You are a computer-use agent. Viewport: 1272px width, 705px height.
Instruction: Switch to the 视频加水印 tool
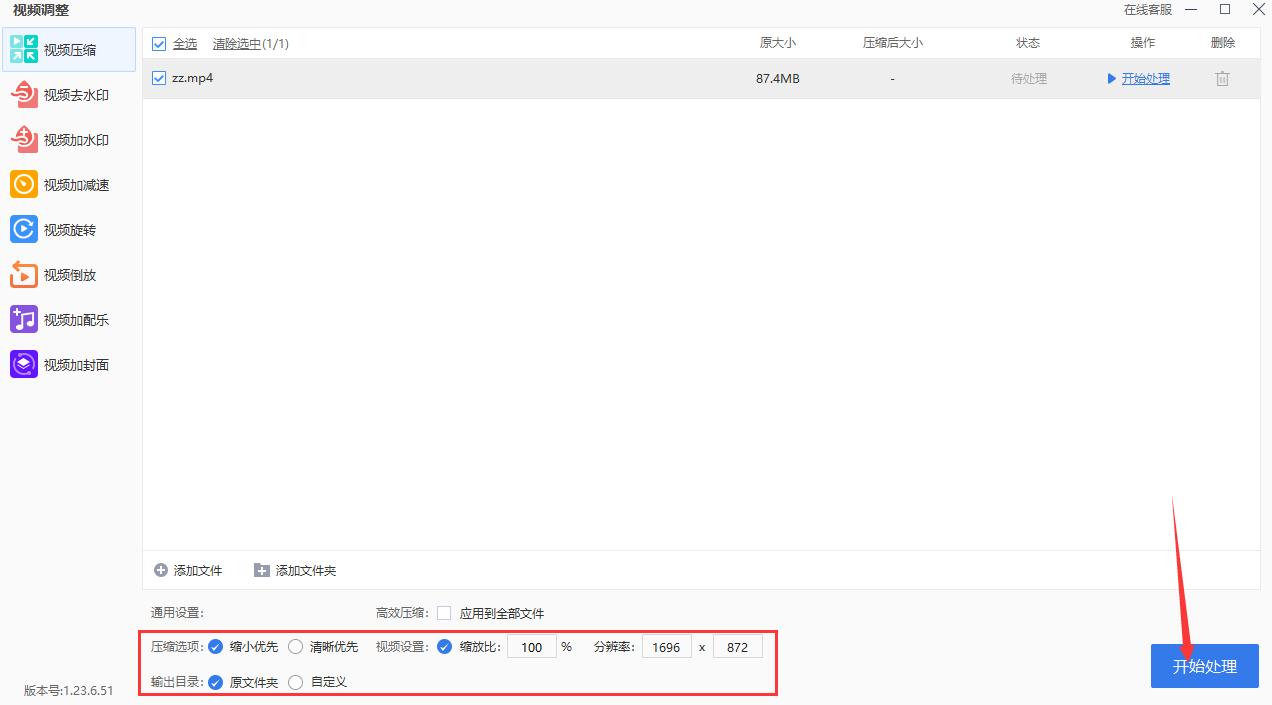(68, 139)
